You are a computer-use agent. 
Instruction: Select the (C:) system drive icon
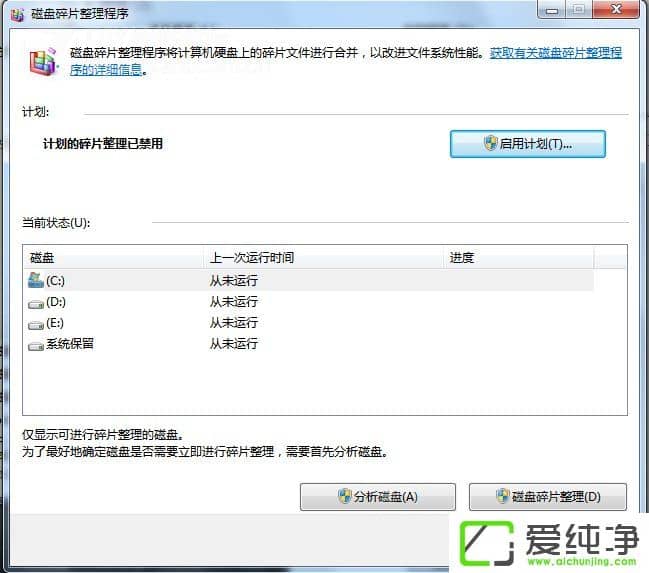pos(36,280)
